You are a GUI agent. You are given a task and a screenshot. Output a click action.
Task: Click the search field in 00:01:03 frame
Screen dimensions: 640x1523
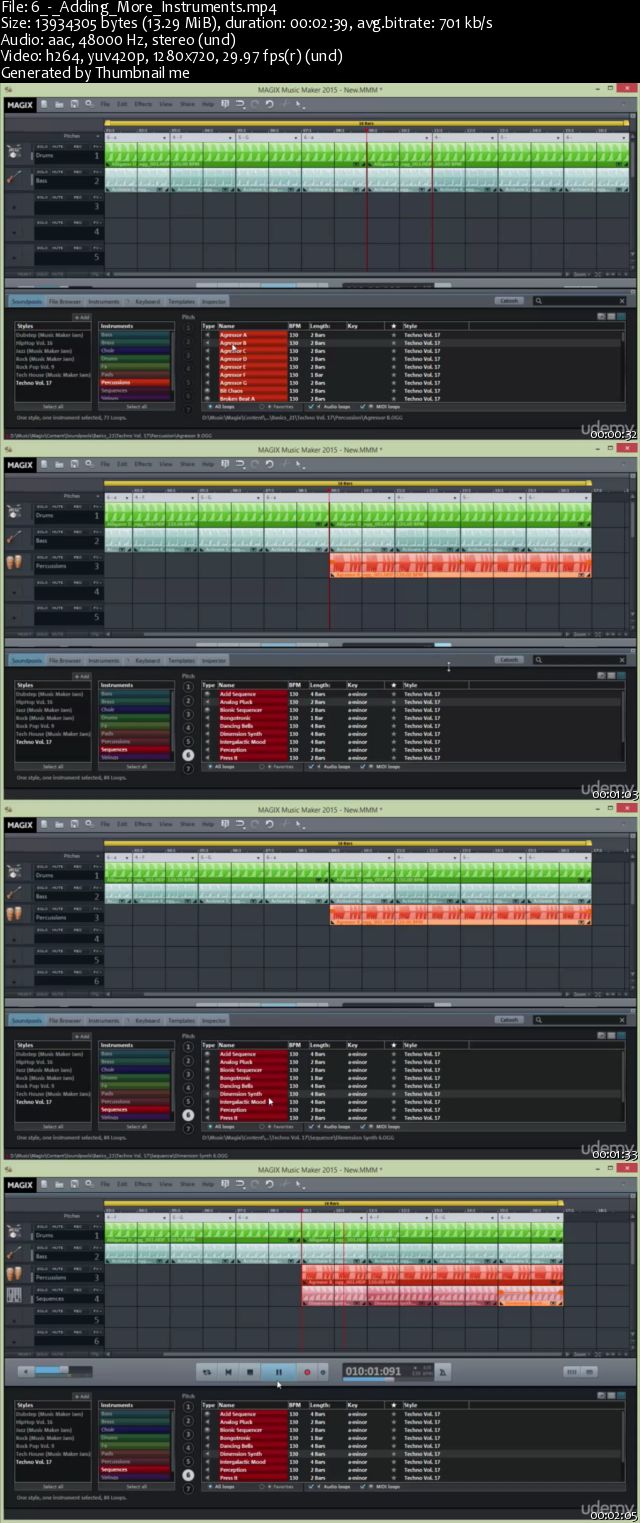pyautogui.click(x=582, y=660)
